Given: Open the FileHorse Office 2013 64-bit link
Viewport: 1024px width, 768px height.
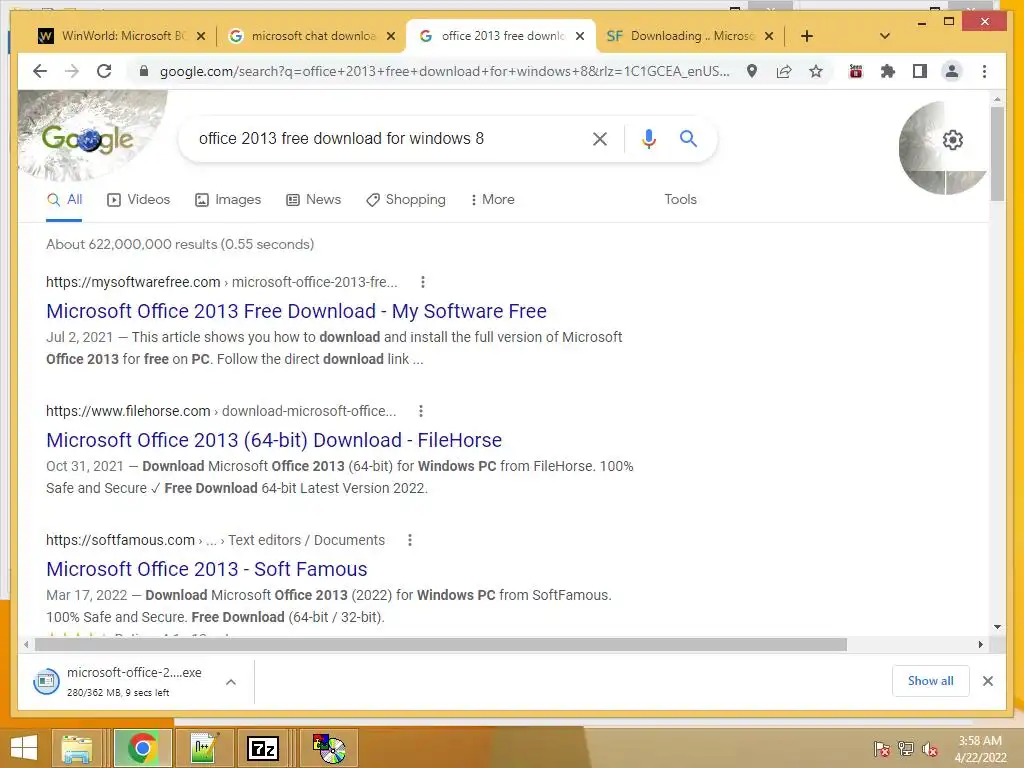Looking at the screenshot, I should click(274, 440).
